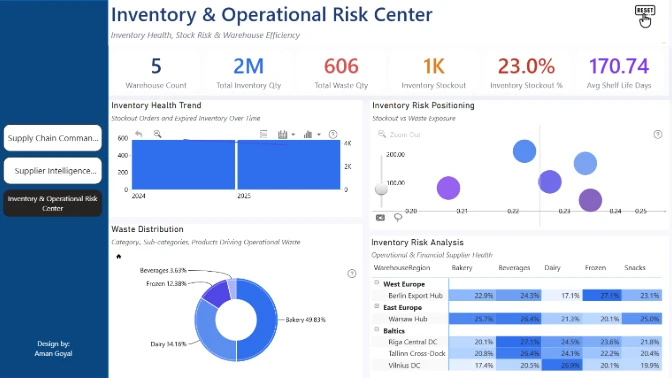The width and height of the screenshot is (672, 378).
Task: Click Berlin Export Hub Frozen cell 27.1%
Action: (602, 295)
